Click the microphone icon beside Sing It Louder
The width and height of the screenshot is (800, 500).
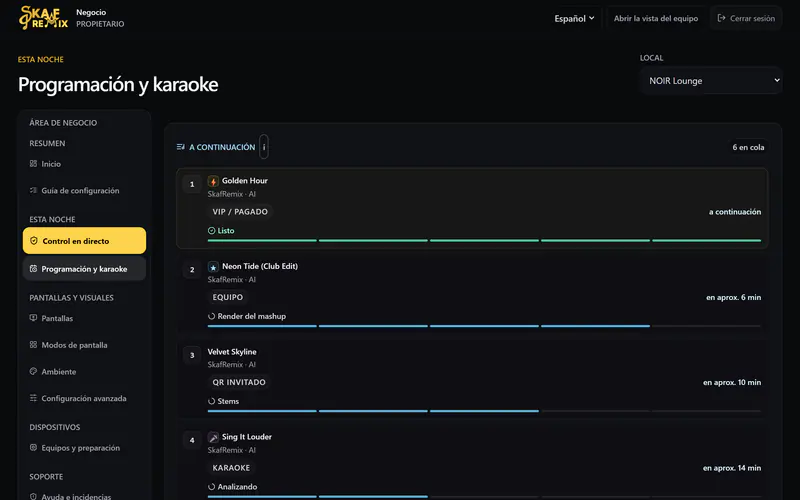point(213,437)
